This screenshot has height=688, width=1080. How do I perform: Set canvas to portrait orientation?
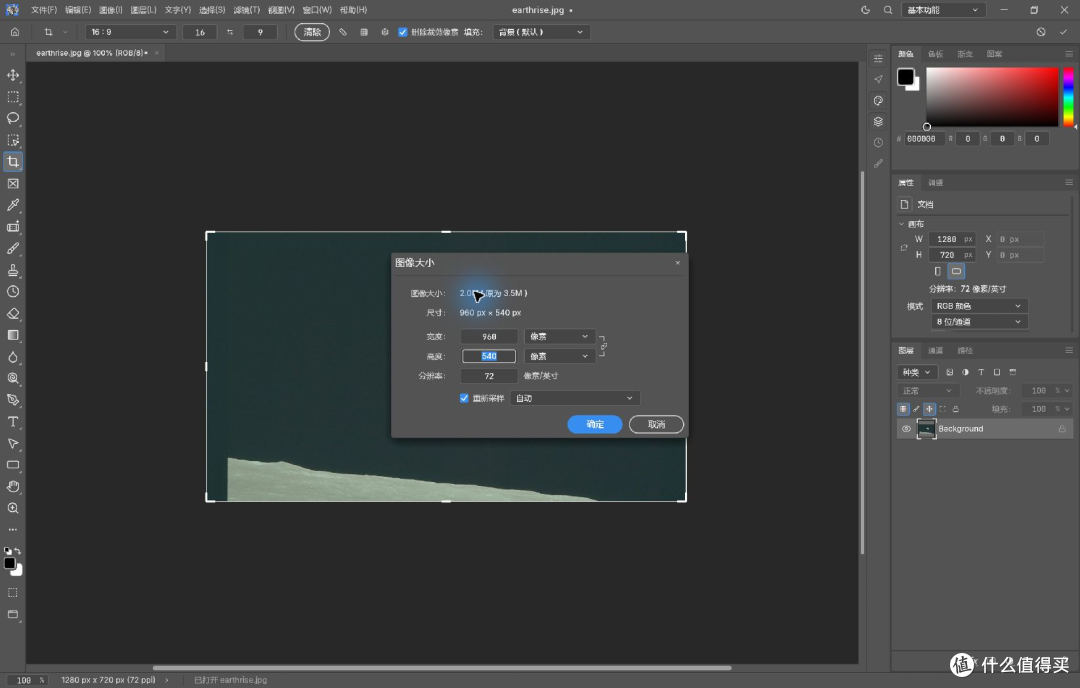tap(937, 271)
